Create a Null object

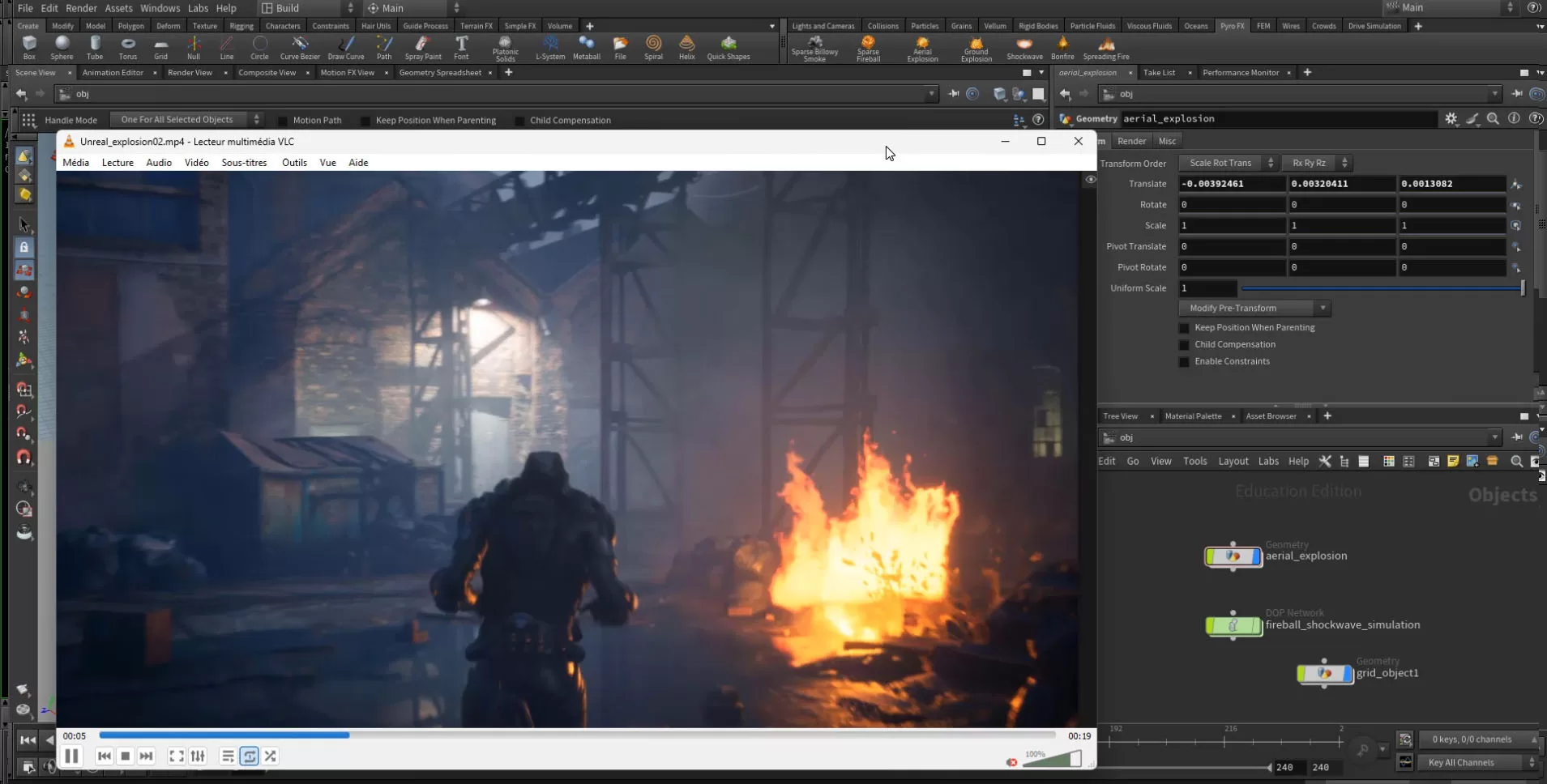(194, 47)
